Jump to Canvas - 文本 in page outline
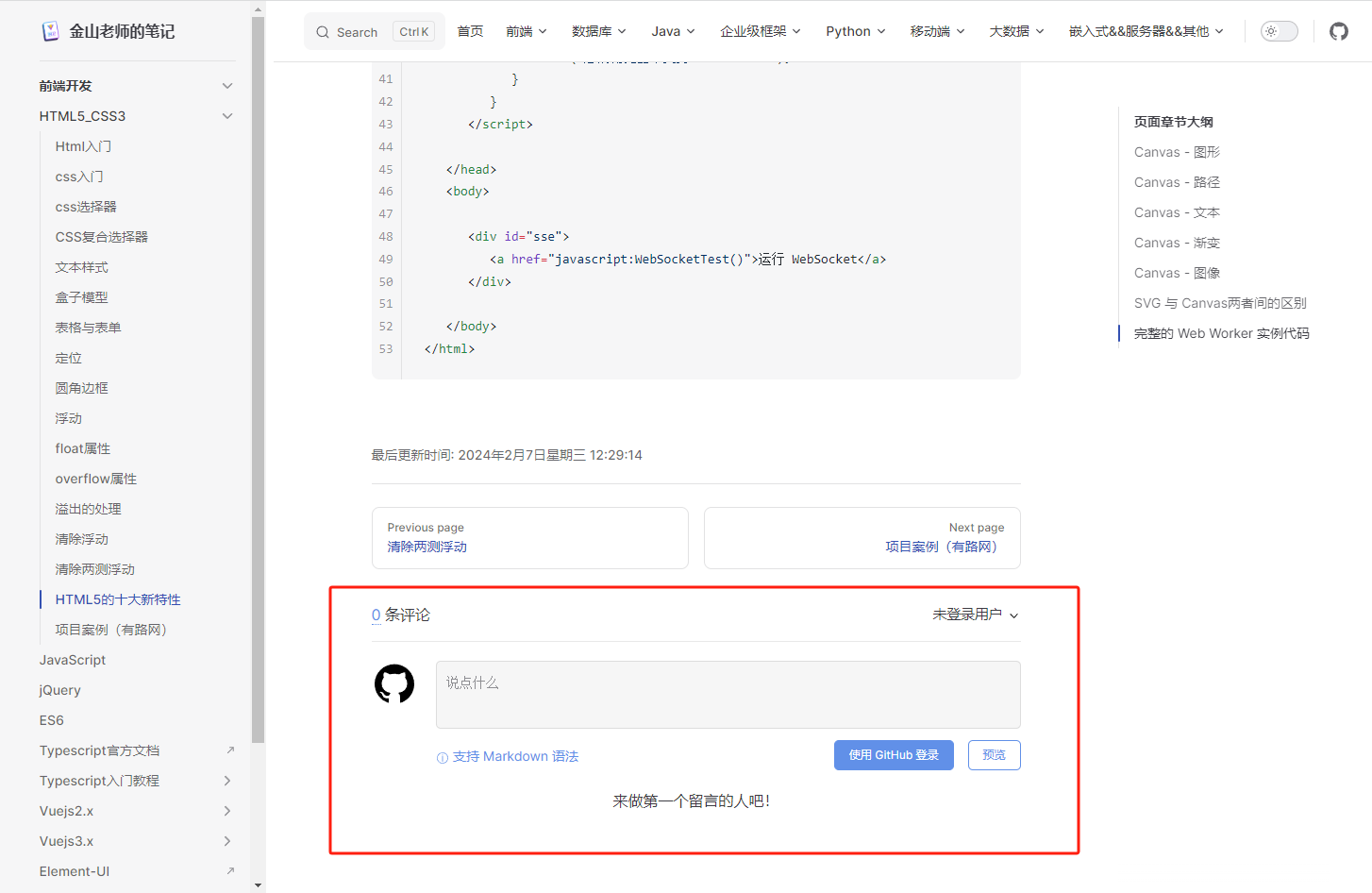The width and height of the screenshot is (1372, 893). tap(1177, 212)
